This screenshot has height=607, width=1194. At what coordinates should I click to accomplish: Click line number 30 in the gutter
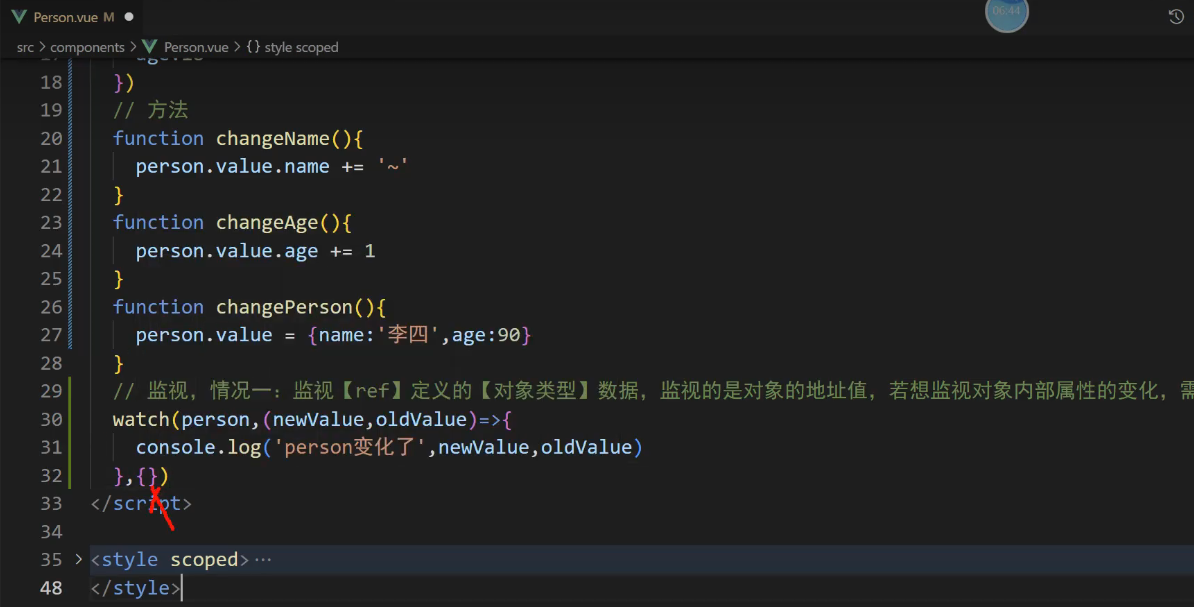pyautogui.click(x=51, y=420)
